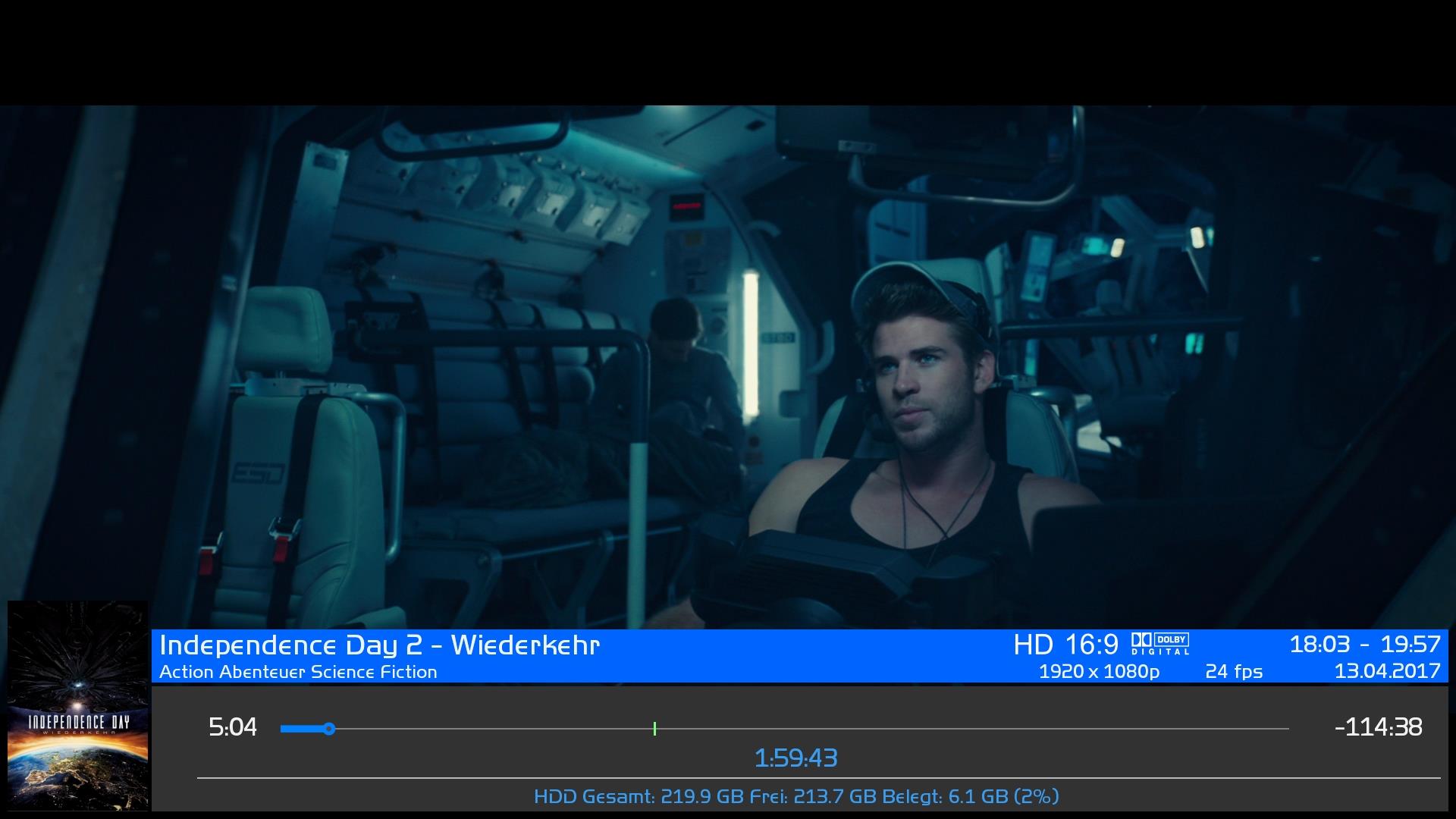Click the genre line Action Abenteuer Science Fiction
This screenshot has height=819, width=1456.
(x=298, y=672)
